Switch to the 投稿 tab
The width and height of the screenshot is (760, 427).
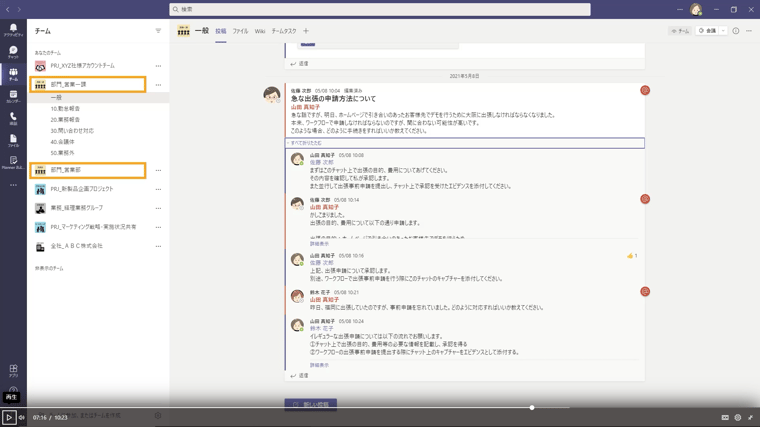click(221, 31)
